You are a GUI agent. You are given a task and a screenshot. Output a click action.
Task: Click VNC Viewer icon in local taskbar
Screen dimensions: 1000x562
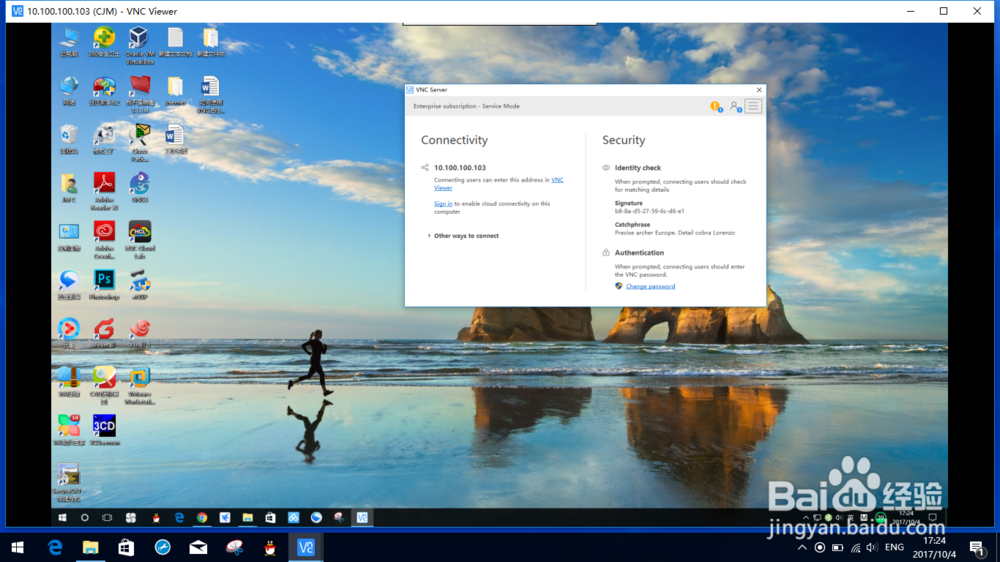point(306,547)
